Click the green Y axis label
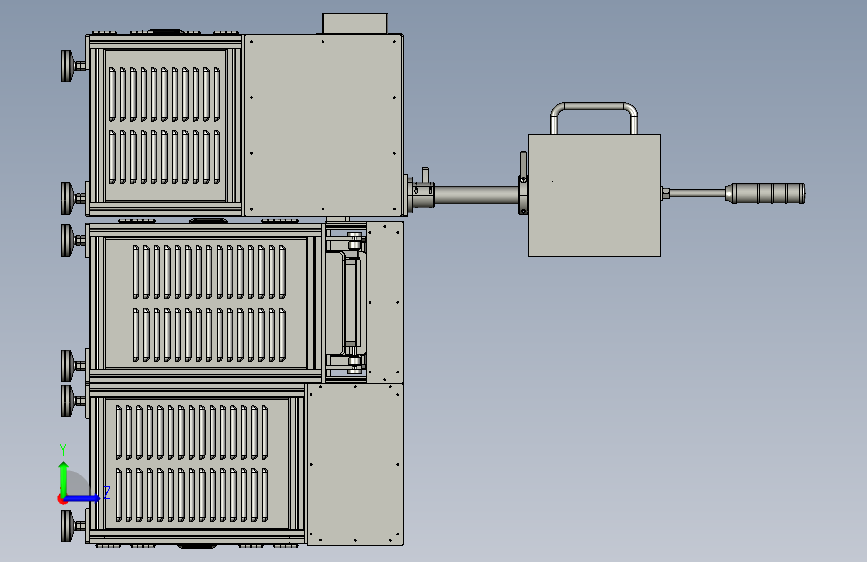Image resolution: width=867 pixels, height=562 pixels. click(x=63, y=450)
